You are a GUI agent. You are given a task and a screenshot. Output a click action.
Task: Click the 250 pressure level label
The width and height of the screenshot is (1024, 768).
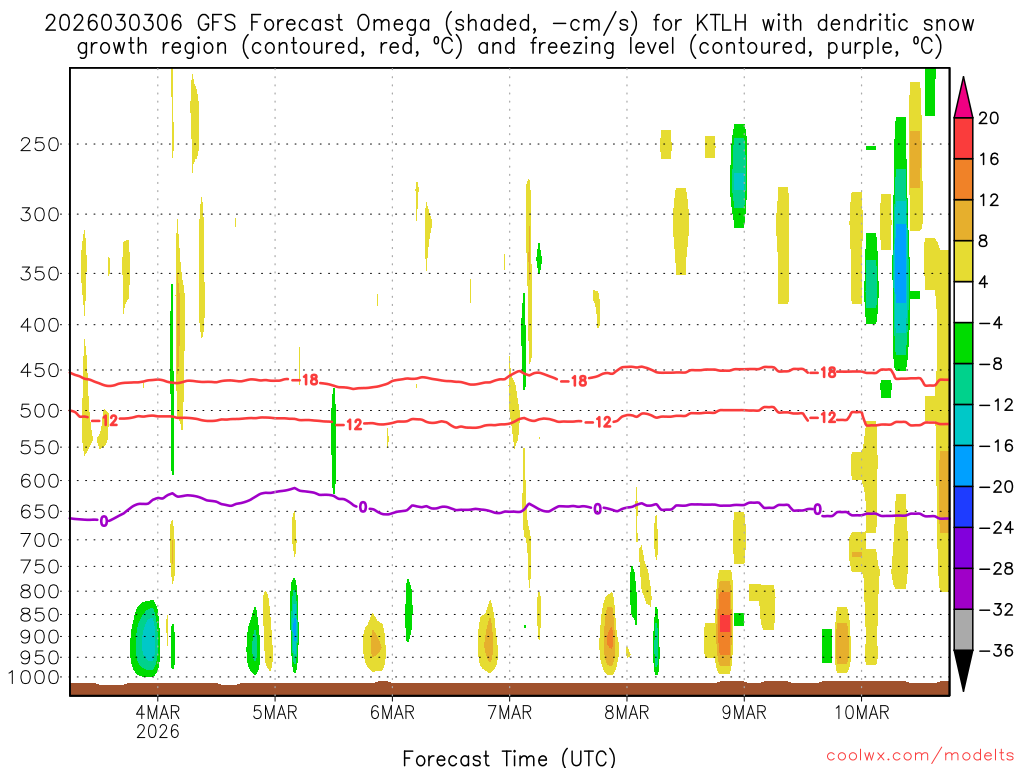pyautogui.click(x=40, y=144)
